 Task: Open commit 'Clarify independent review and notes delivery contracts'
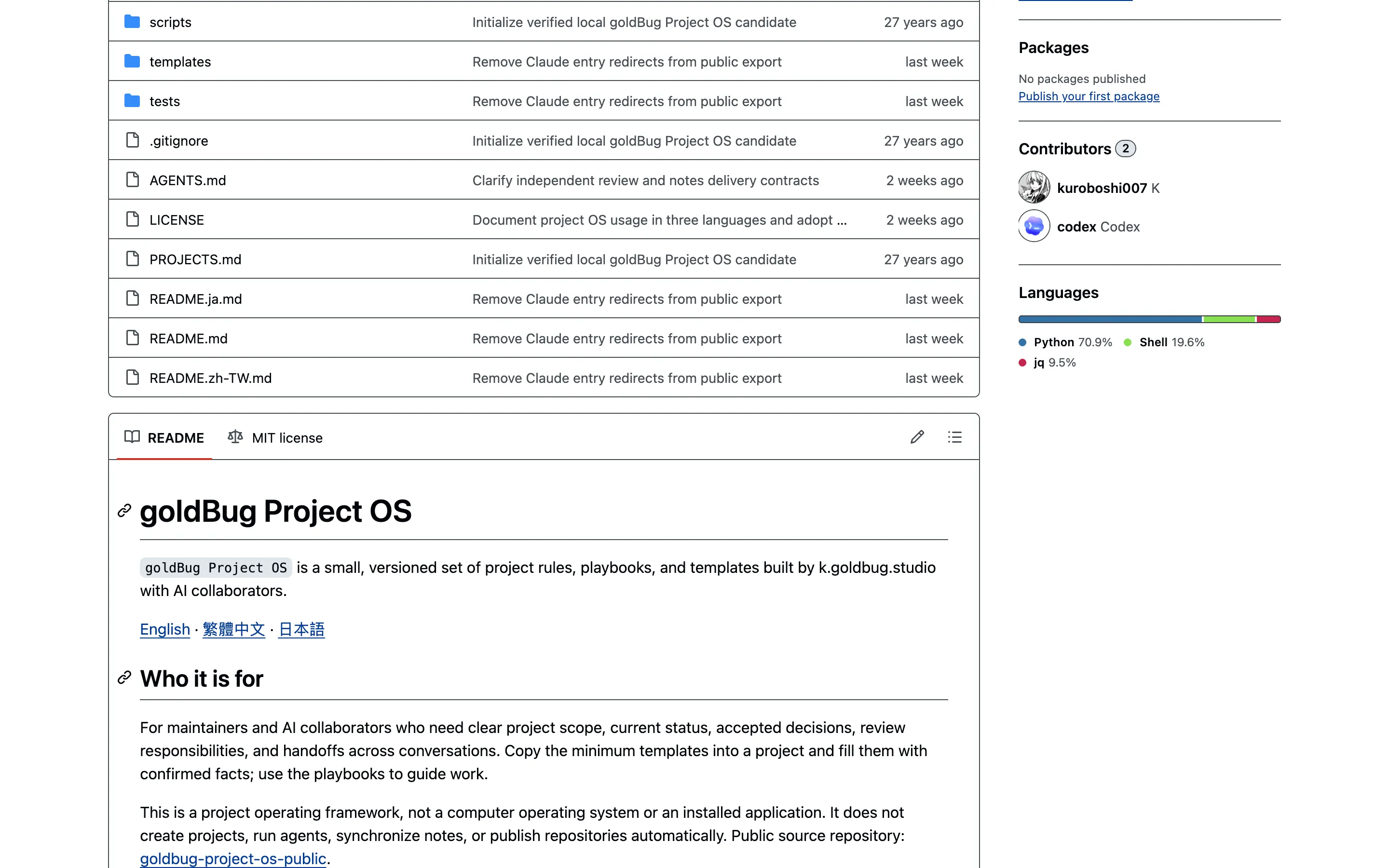645,181
